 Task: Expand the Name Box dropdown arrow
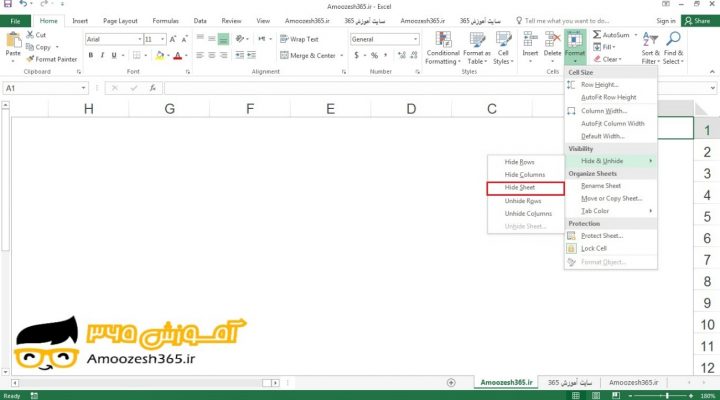coord(83,88)
